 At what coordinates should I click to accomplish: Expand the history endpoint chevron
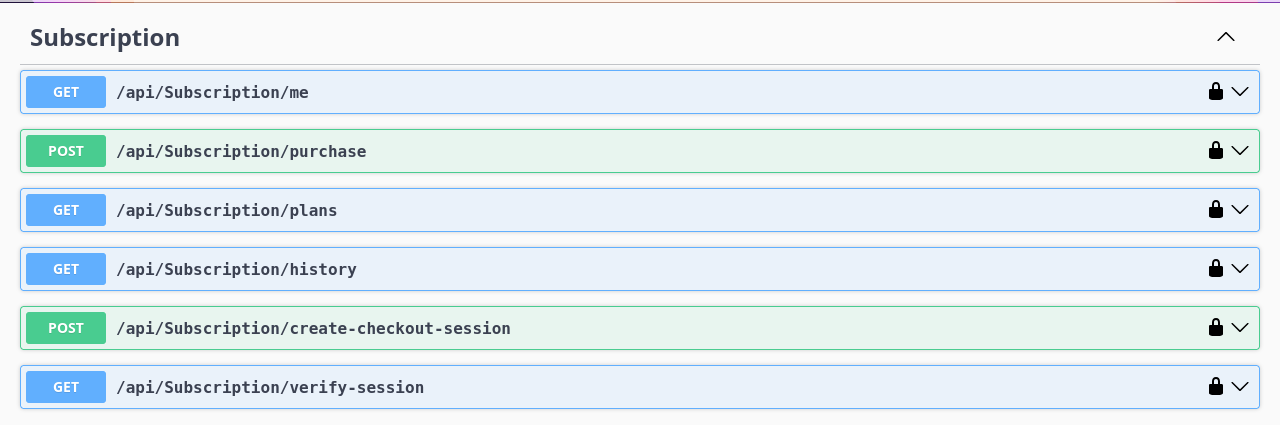pyautogui.click(x=1240, y=269)
